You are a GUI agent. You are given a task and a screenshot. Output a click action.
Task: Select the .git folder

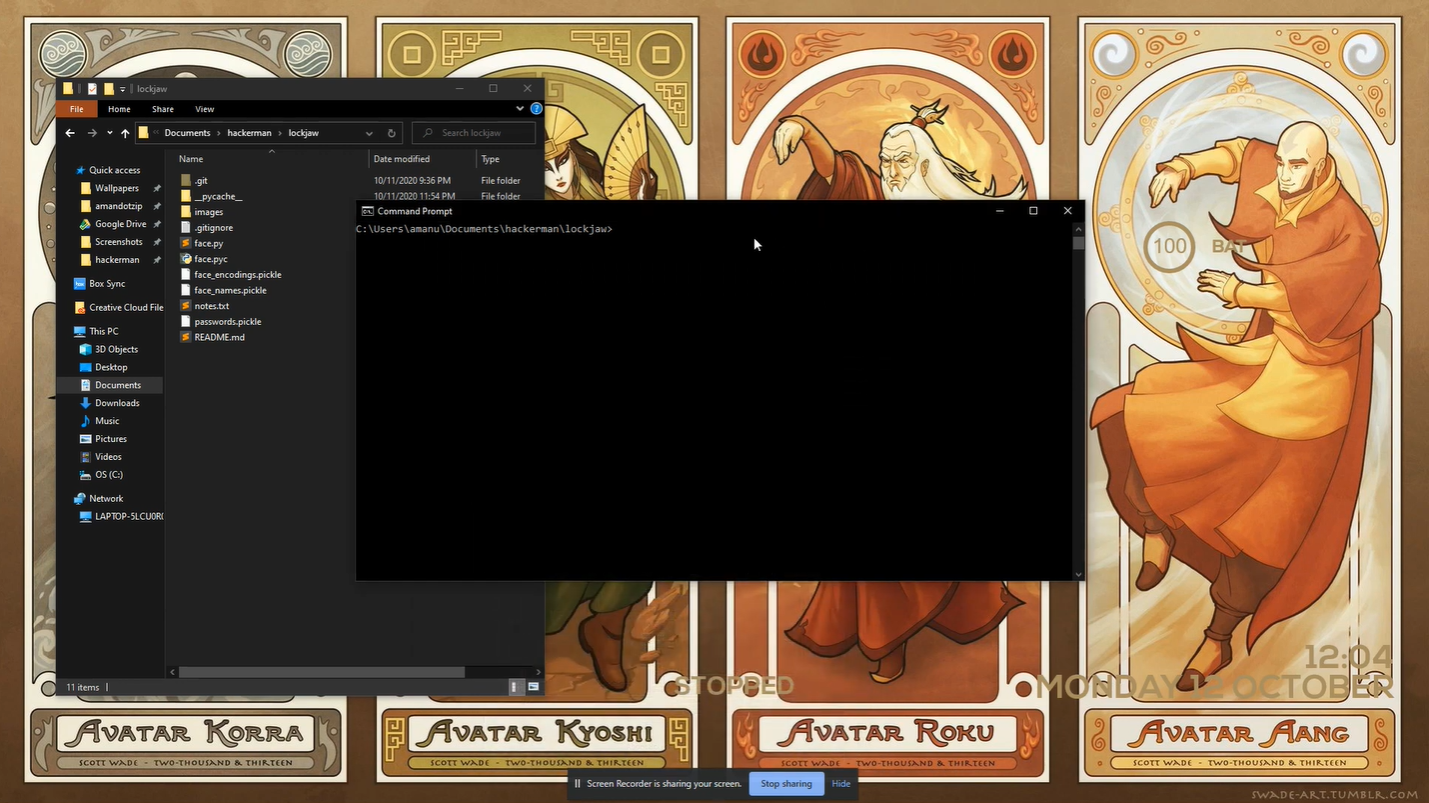201,181
